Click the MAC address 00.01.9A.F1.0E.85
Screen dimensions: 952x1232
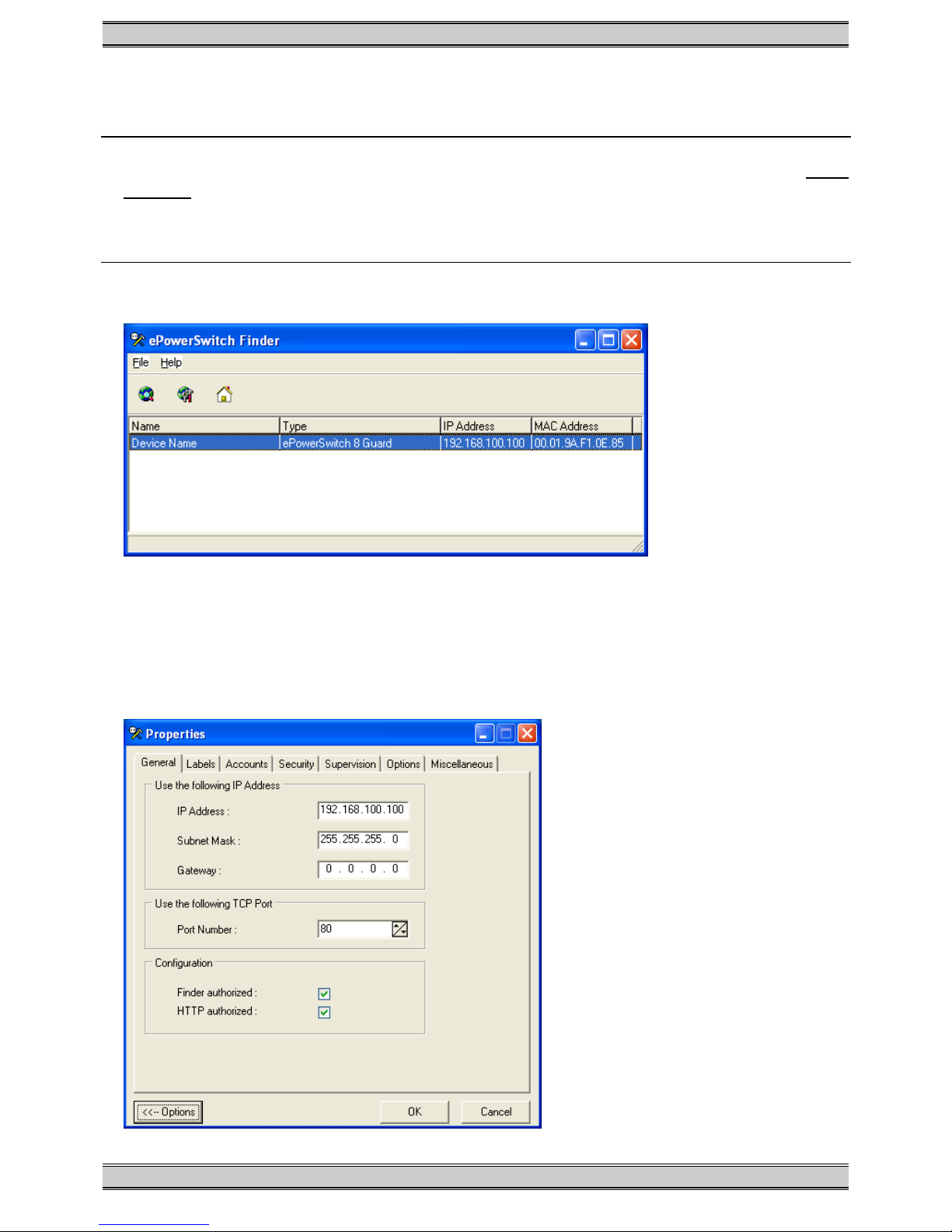[x=582, y=443]
